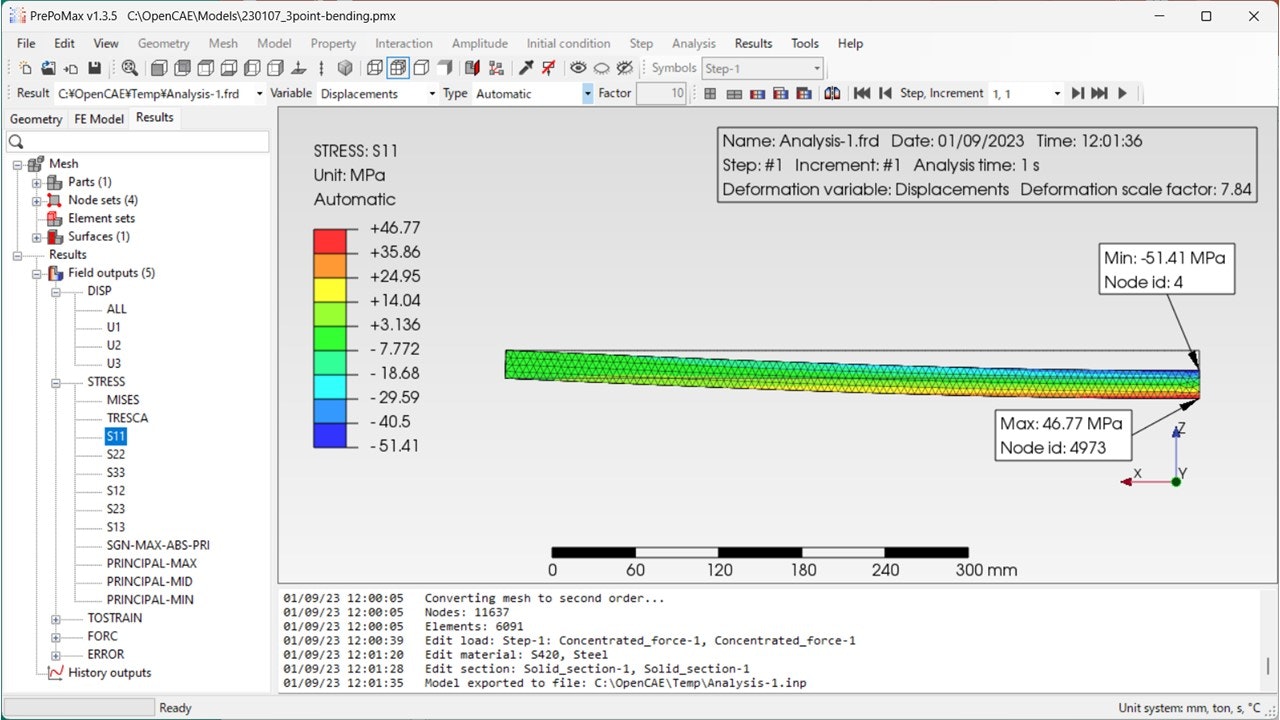Image resolution: width=1280 pixels, height=720 pixels.
Task: Select PRINCIPAL-MAX stress output
Action: point(152,563)
